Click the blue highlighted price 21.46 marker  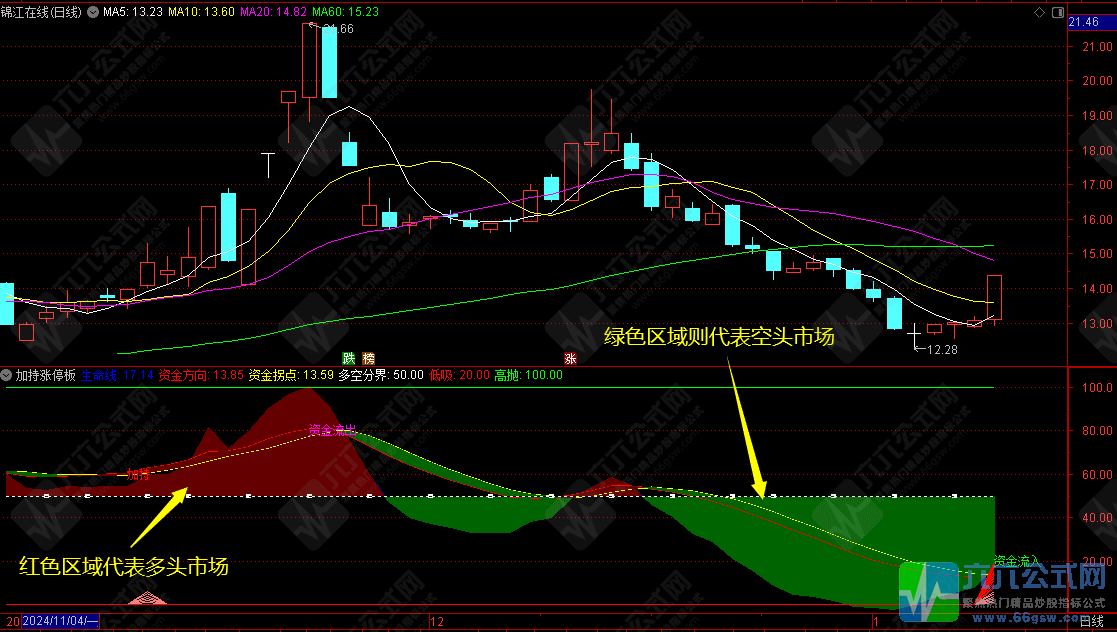pyautogui.click(x=1088, y=21)
